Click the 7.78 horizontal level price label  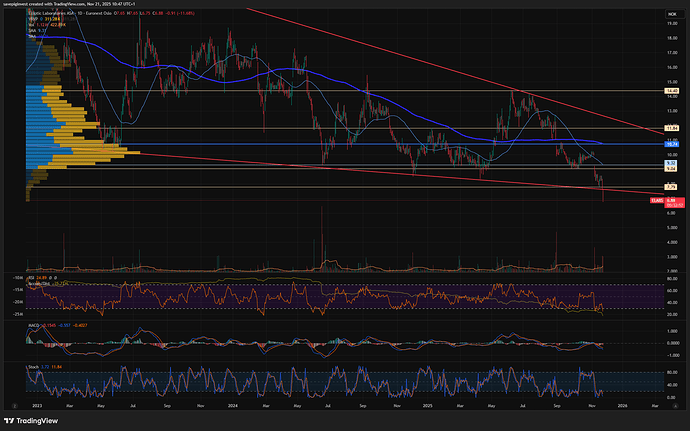pos(670,187)
